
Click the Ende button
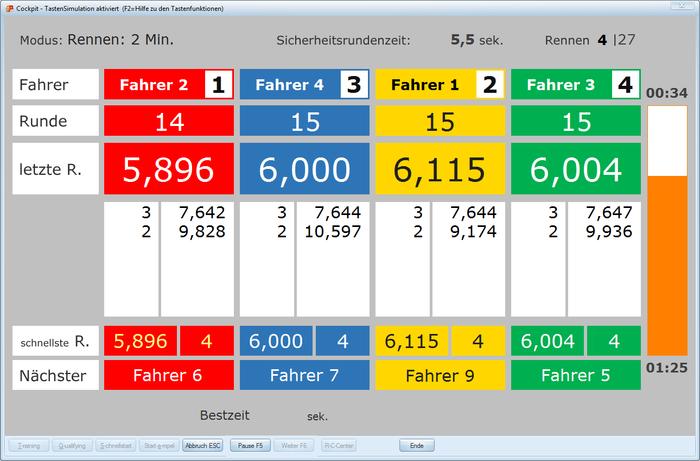pyautogui.click(x=417, y=445)
